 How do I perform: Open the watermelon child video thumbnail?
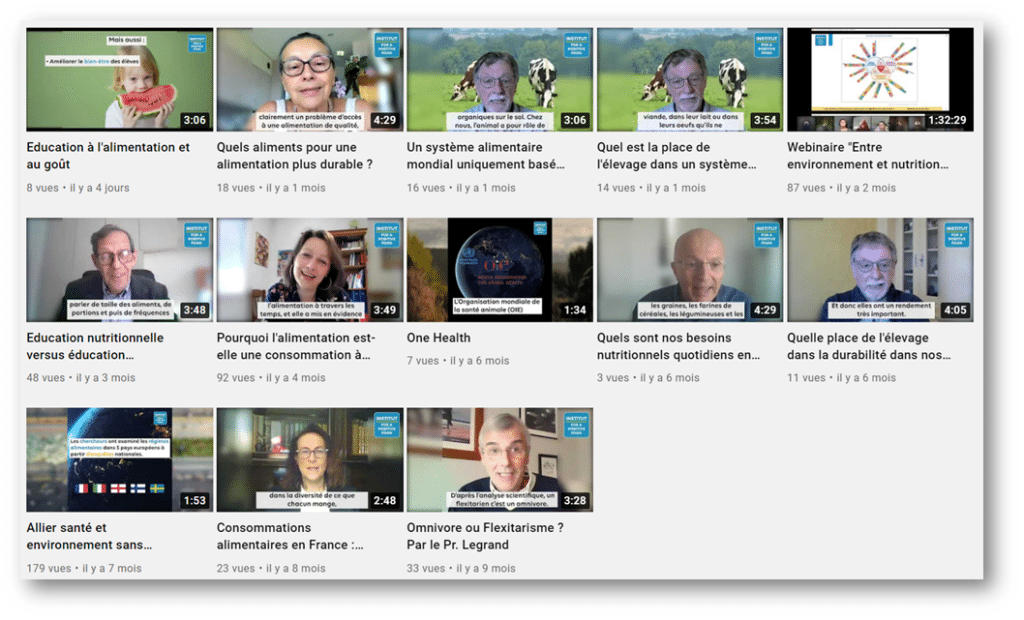119,80
